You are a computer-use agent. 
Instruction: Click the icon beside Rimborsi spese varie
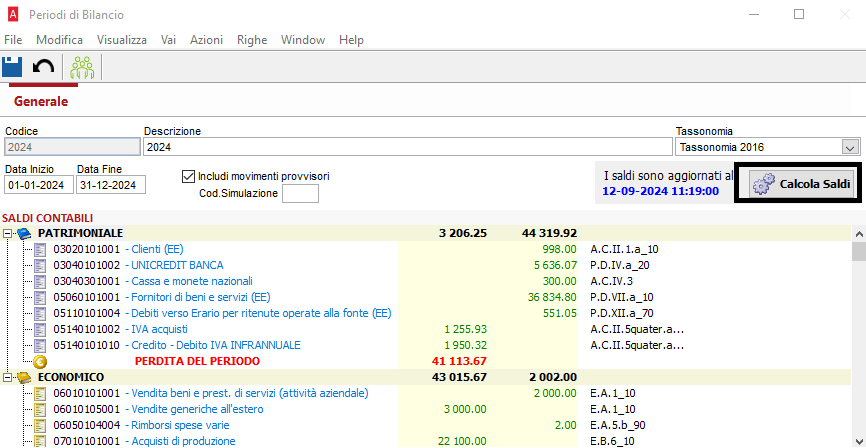[41, 425]
